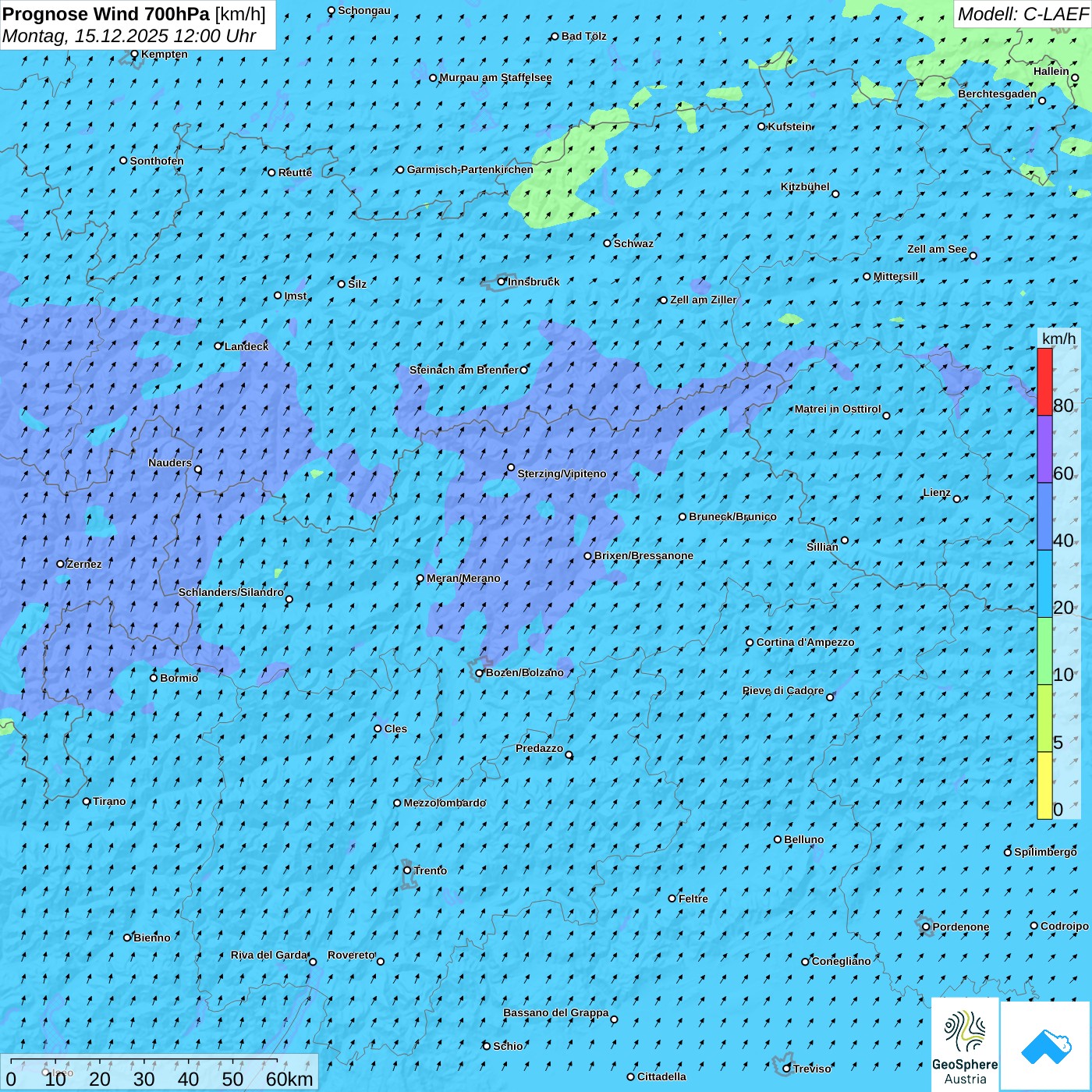The image size is (1092, 1092).
Task: Click the Schlanders/Silandro label
Action: tap(231, 592)
